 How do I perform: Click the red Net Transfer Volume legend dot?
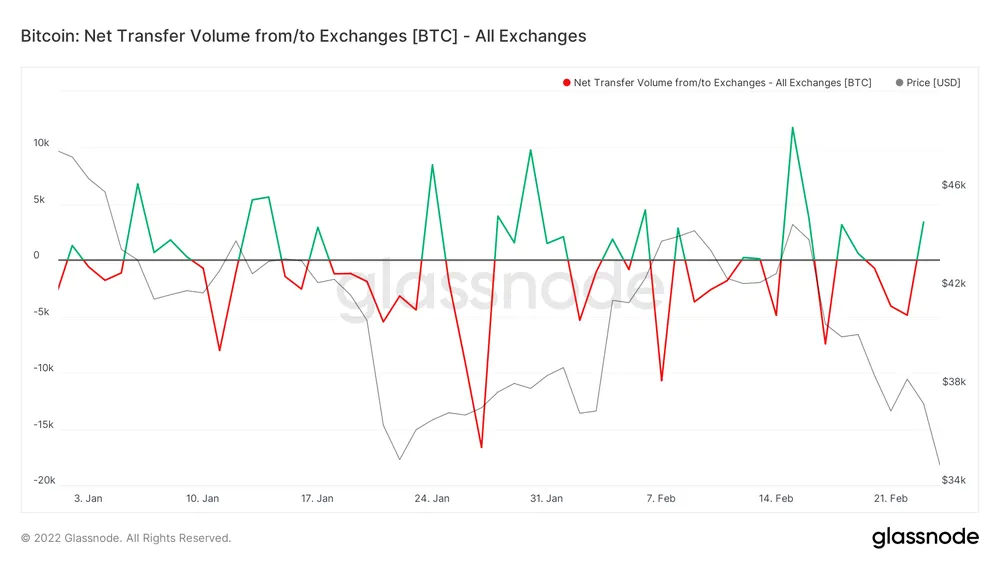[x=567, y=83]
